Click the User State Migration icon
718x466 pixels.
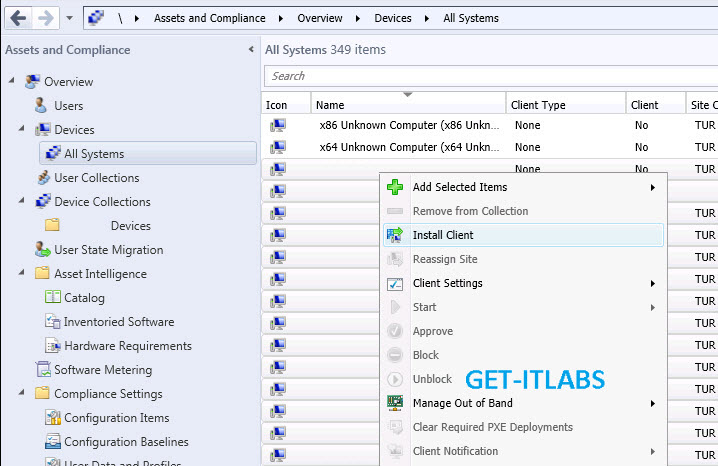(x=42, y=249)
